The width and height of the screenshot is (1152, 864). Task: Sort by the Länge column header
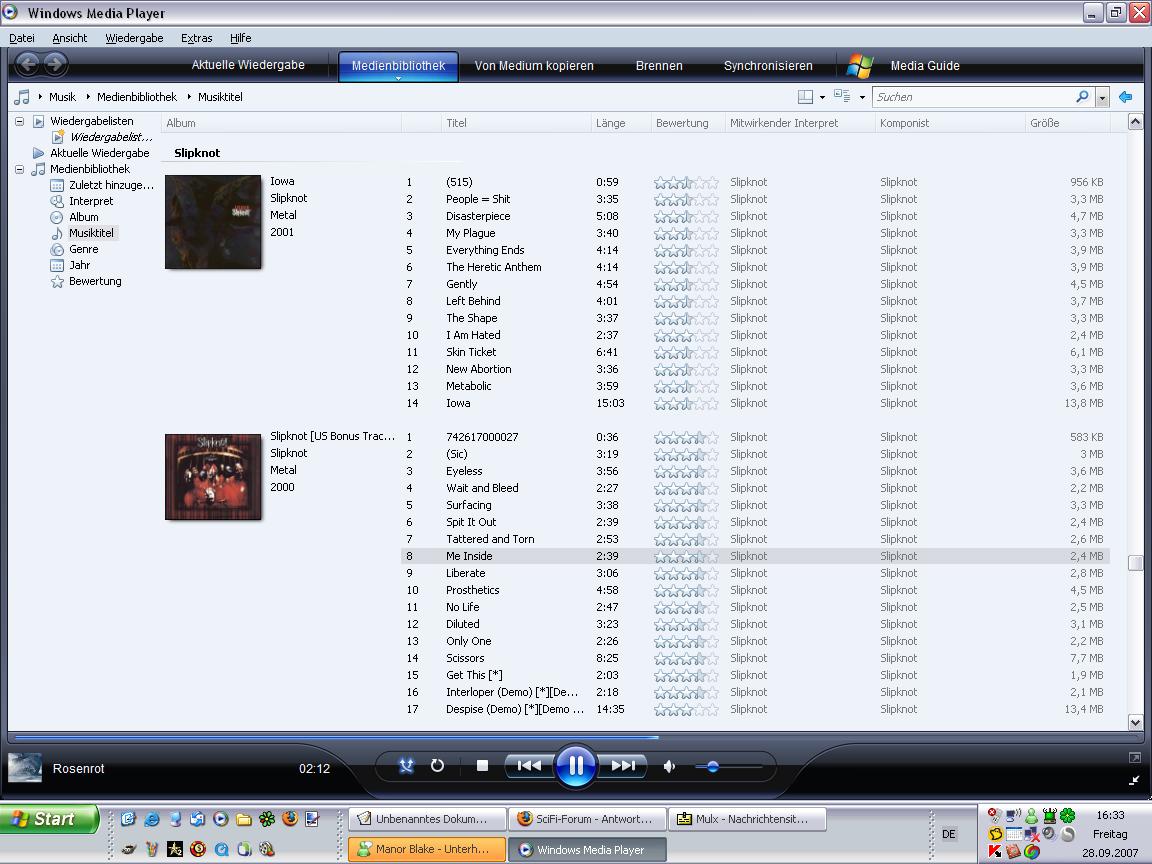610,123
